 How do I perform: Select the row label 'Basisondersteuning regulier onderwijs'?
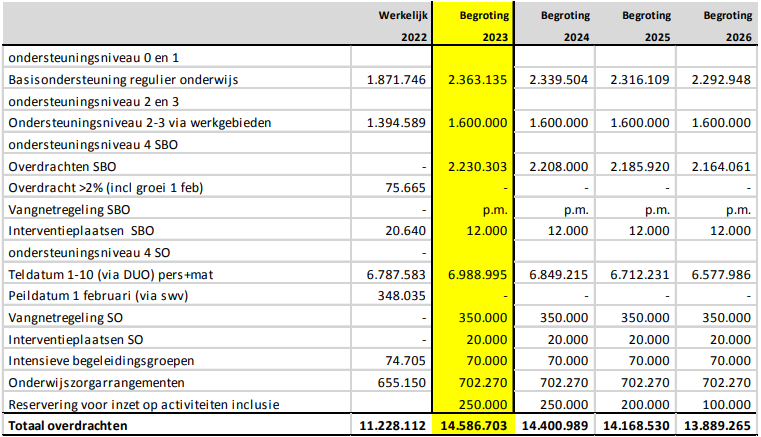coord(123,80)
